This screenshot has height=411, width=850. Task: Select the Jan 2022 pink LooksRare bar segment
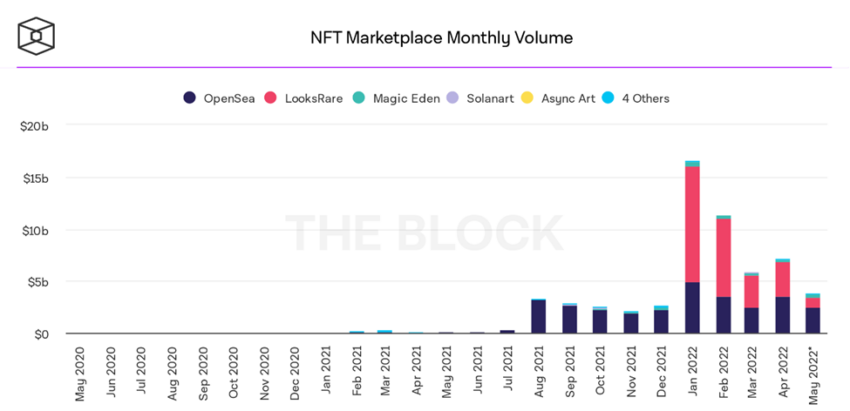coord(692,224)
